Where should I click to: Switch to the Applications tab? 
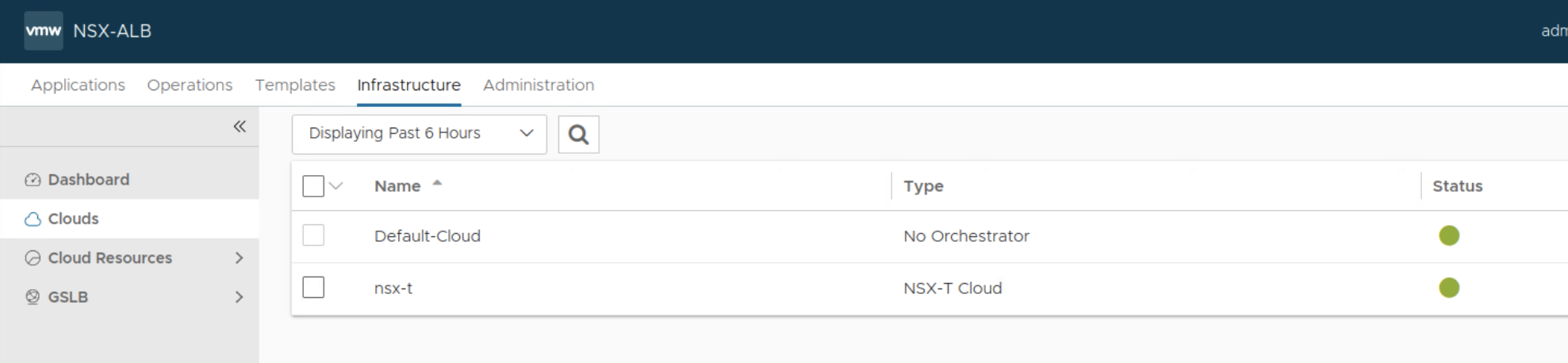click(78, 85)
